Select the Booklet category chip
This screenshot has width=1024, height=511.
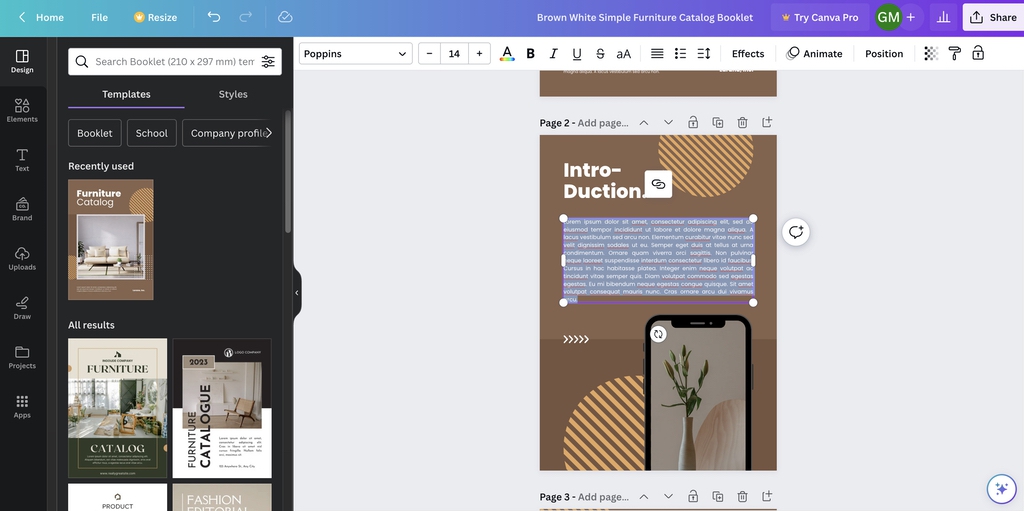coord(95,133)
